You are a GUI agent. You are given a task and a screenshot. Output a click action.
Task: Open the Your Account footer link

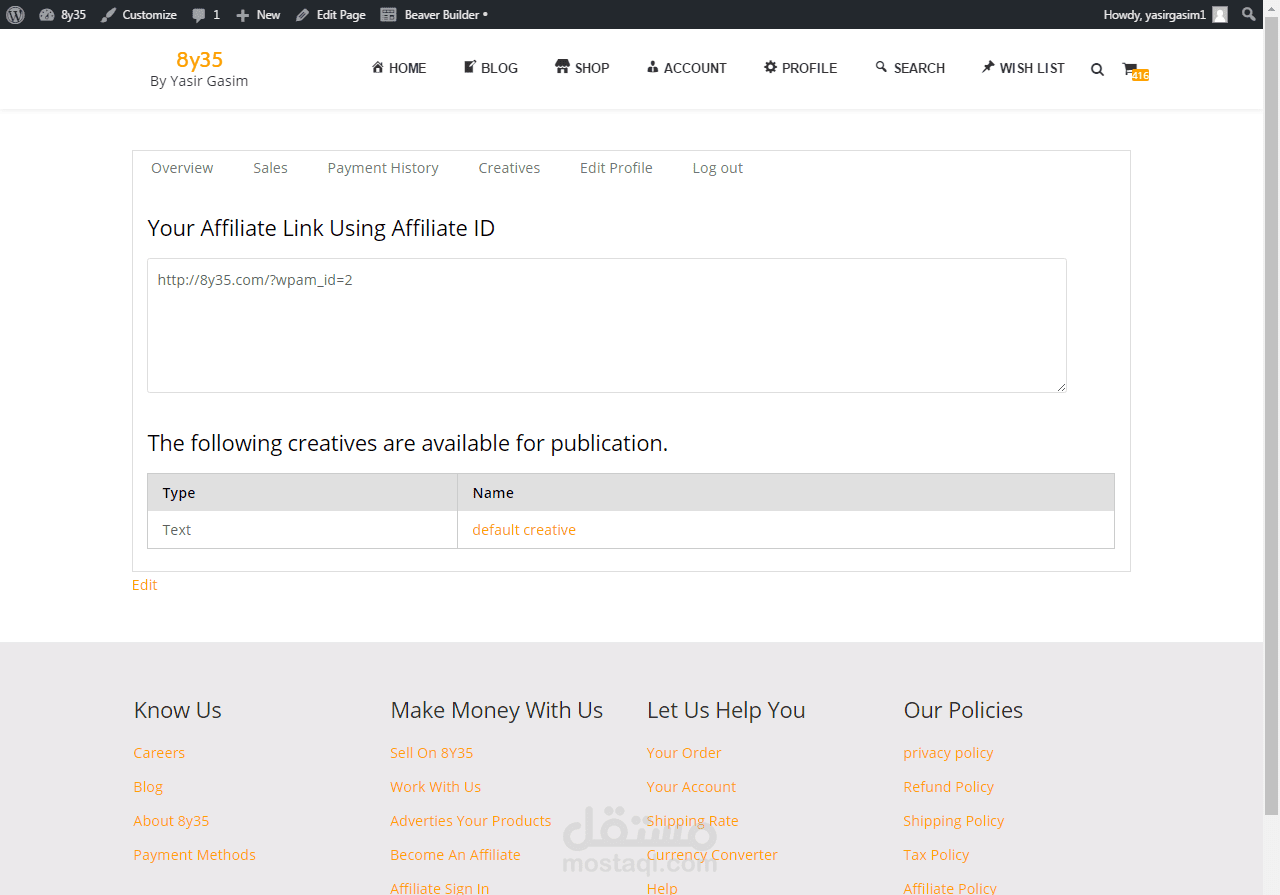click(x=691, y=787)
